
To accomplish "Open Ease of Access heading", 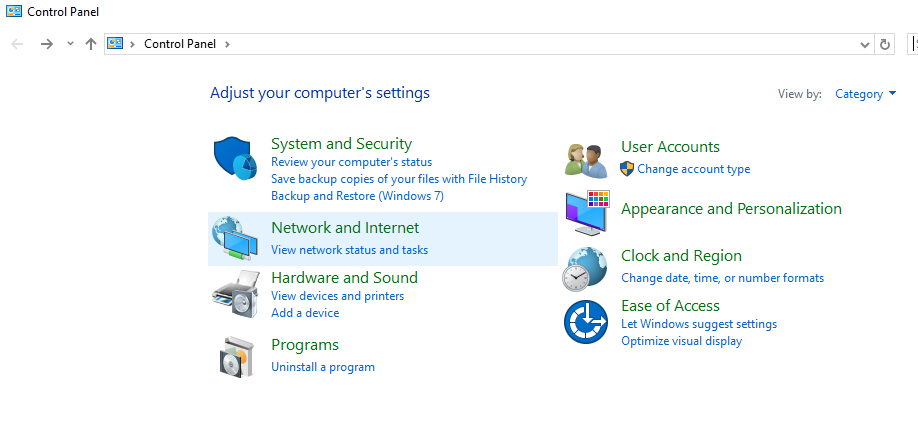I will [x=670, y=306].
